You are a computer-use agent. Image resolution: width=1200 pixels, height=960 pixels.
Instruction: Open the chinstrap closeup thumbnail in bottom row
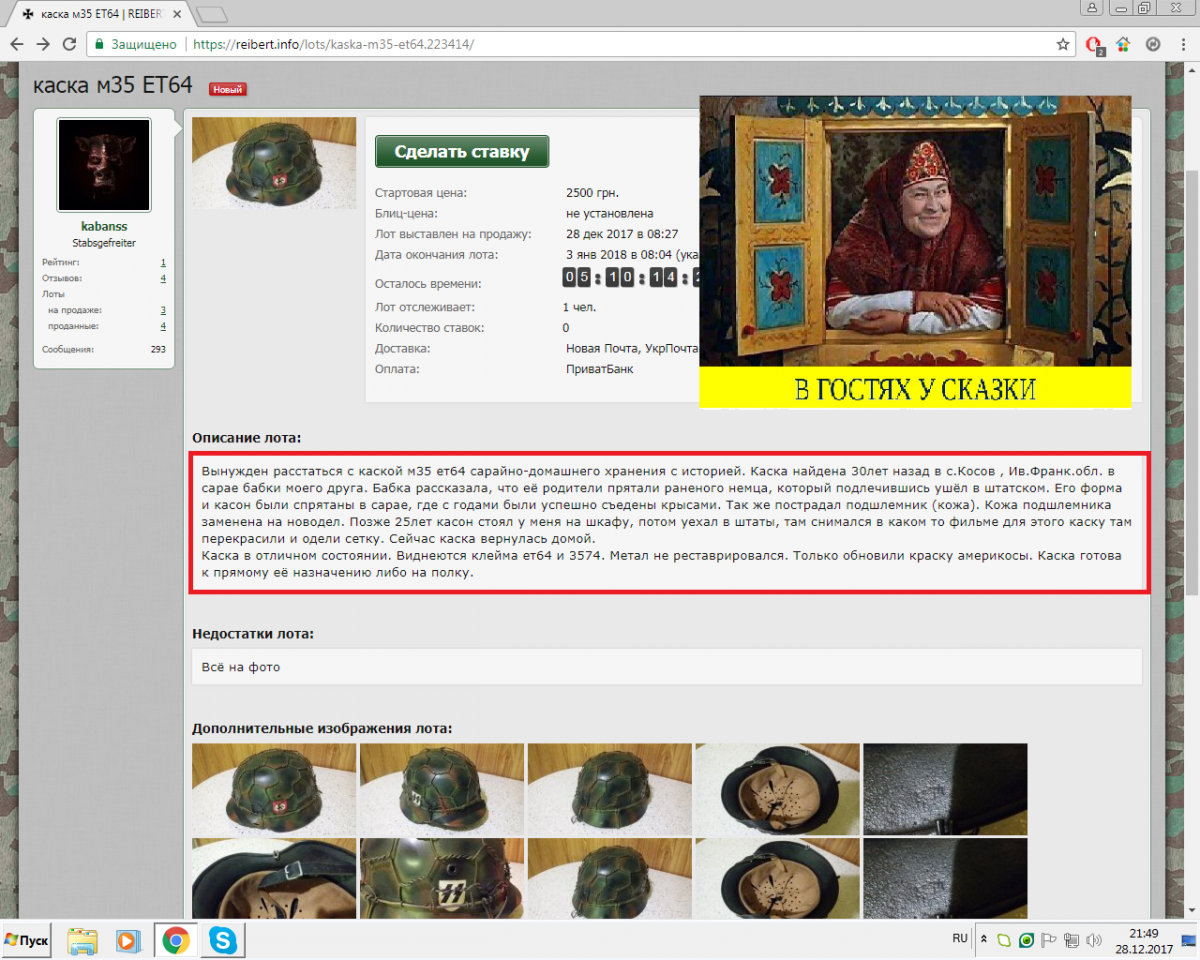coord(274,878)
